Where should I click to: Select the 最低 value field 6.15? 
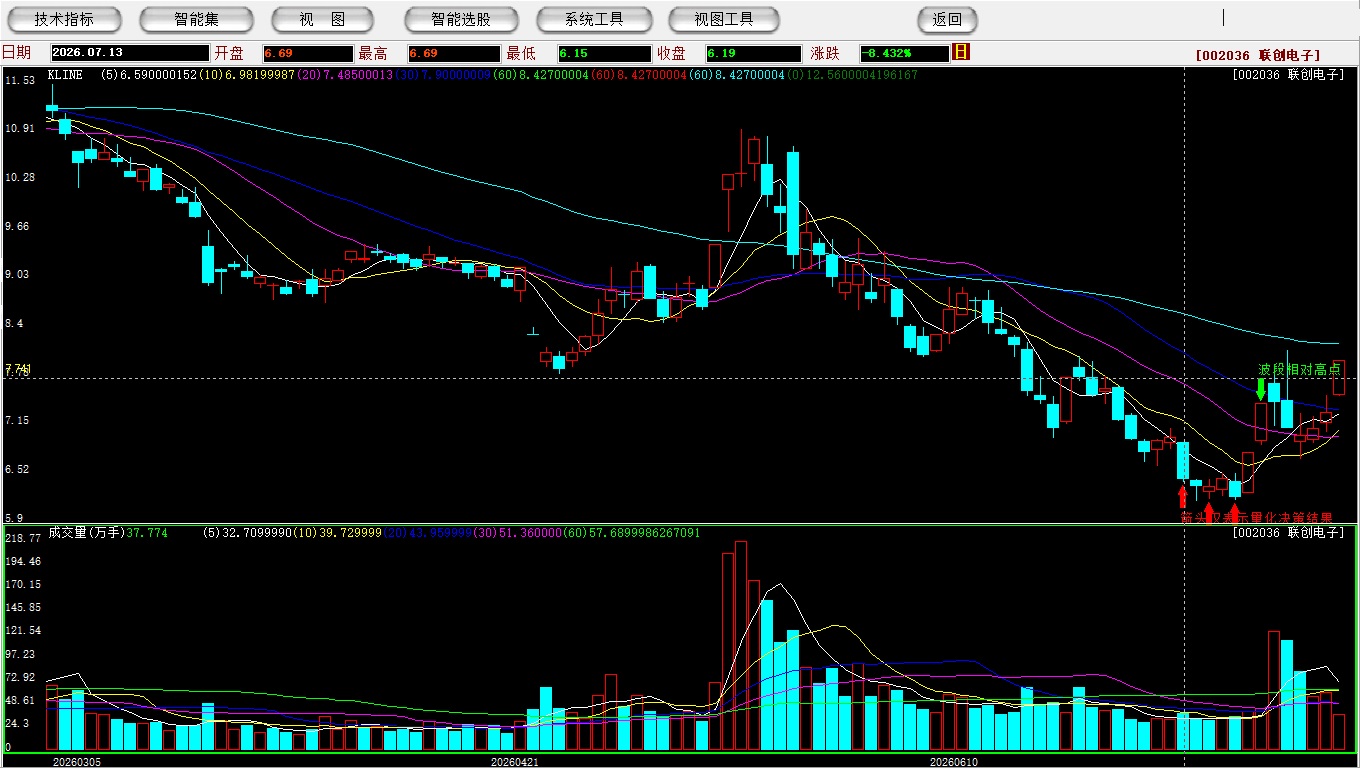[x=605, y=53]
